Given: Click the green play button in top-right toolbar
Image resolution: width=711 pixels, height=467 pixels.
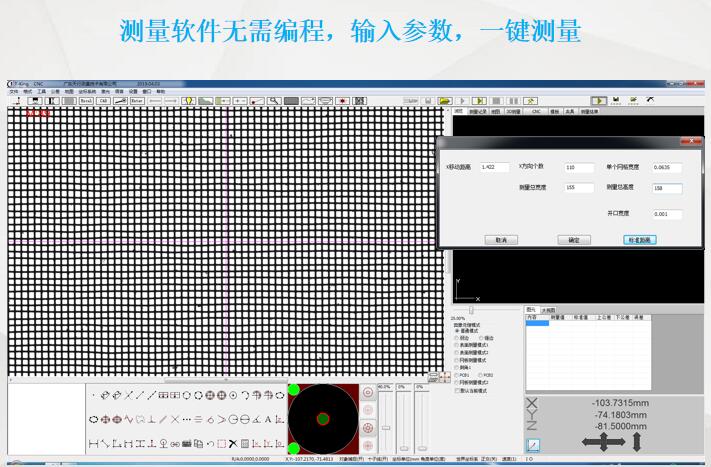Looking at the screenshot, I should (x=598, y=101).
